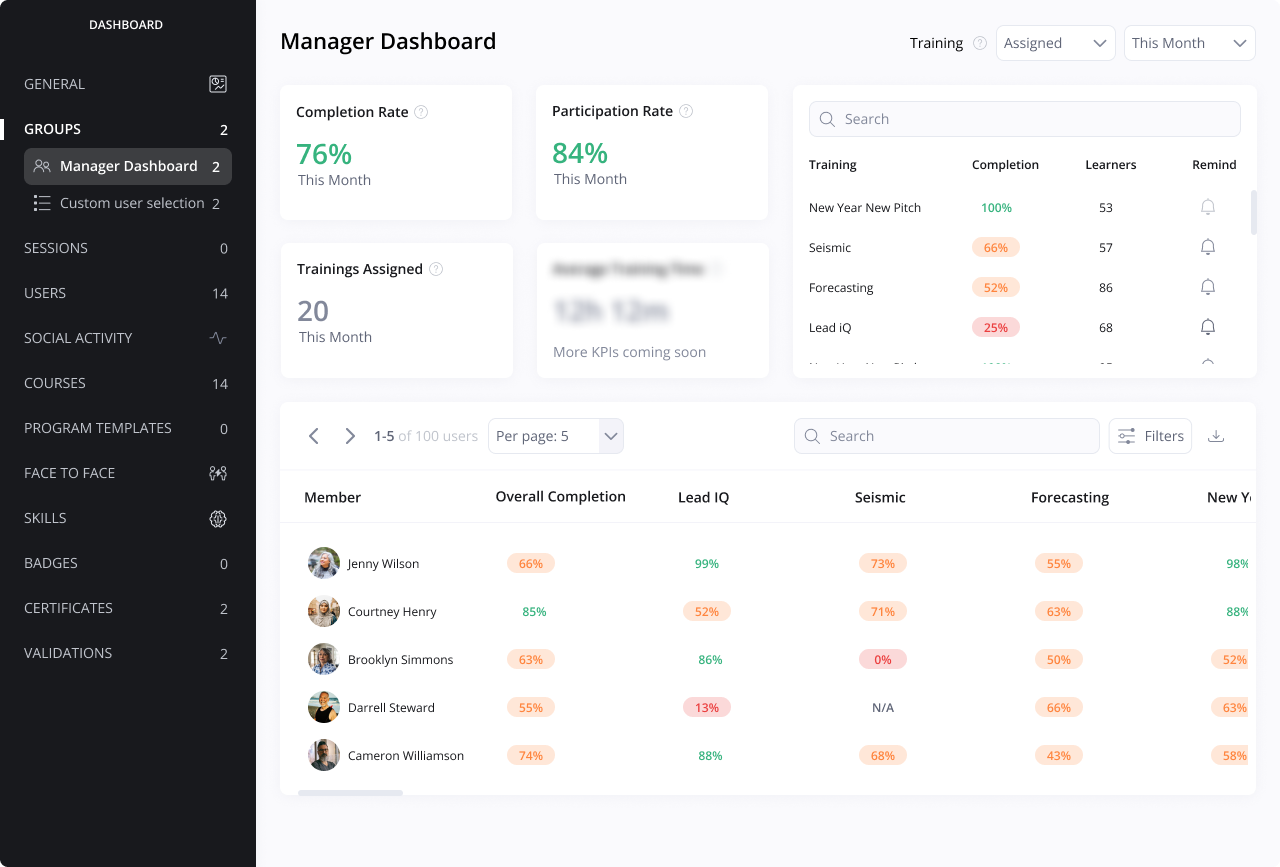Click help icon beside Training filter label
Image resolution: width=1280 pixels, height=867 pixels.
[x=980, y=43]
